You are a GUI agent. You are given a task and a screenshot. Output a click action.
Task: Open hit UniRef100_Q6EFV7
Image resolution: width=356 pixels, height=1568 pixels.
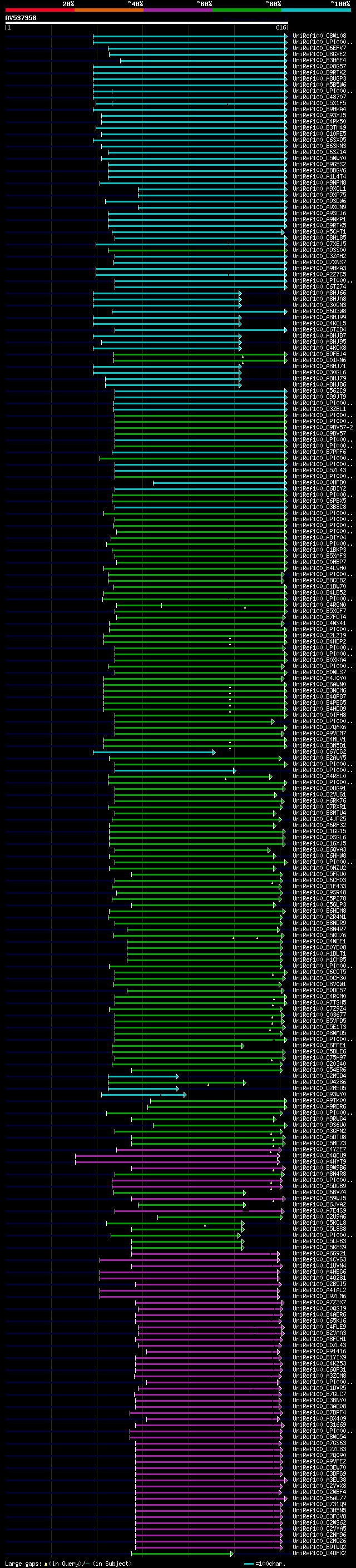coord(319,48)
